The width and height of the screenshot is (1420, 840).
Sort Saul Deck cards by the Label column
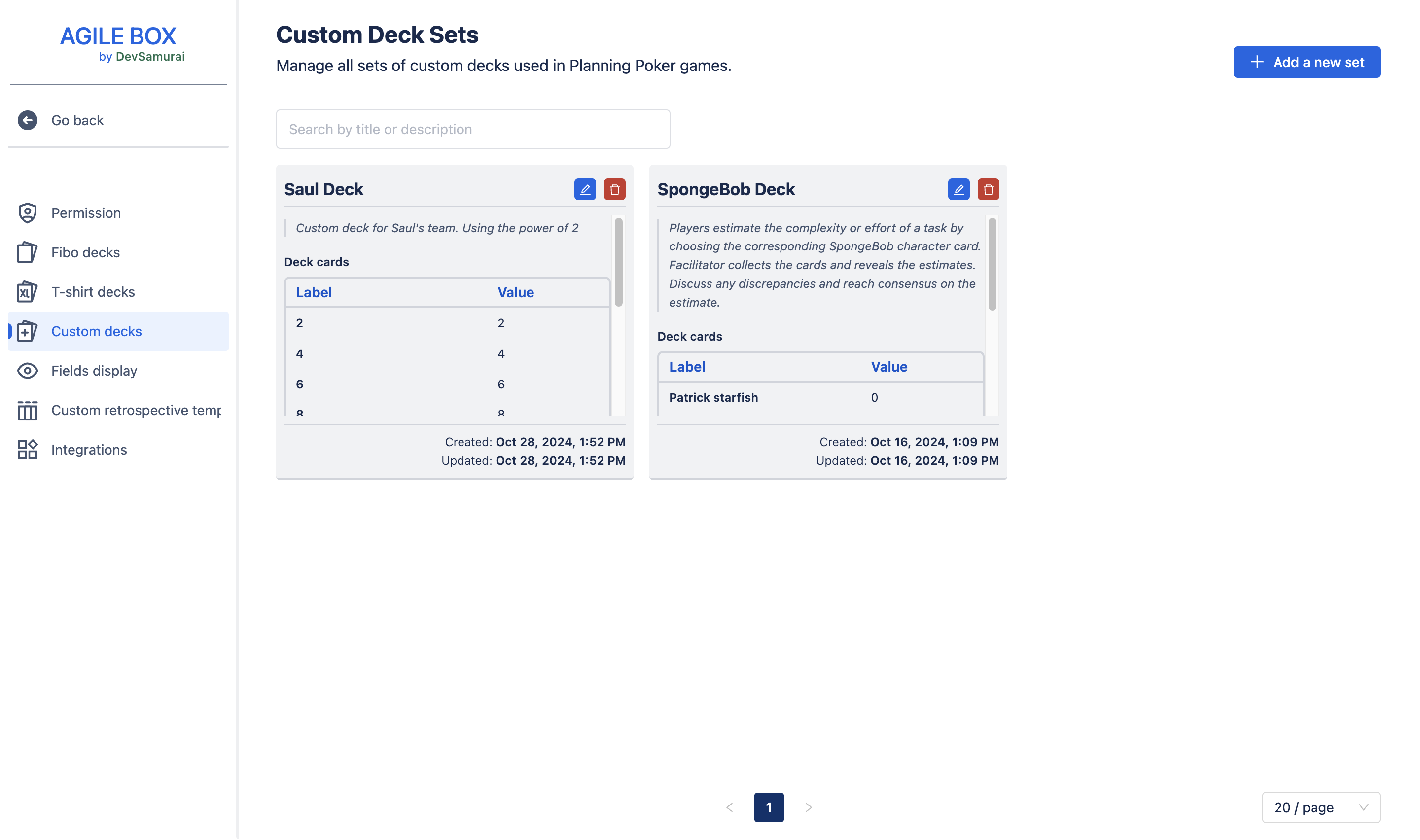313,292
